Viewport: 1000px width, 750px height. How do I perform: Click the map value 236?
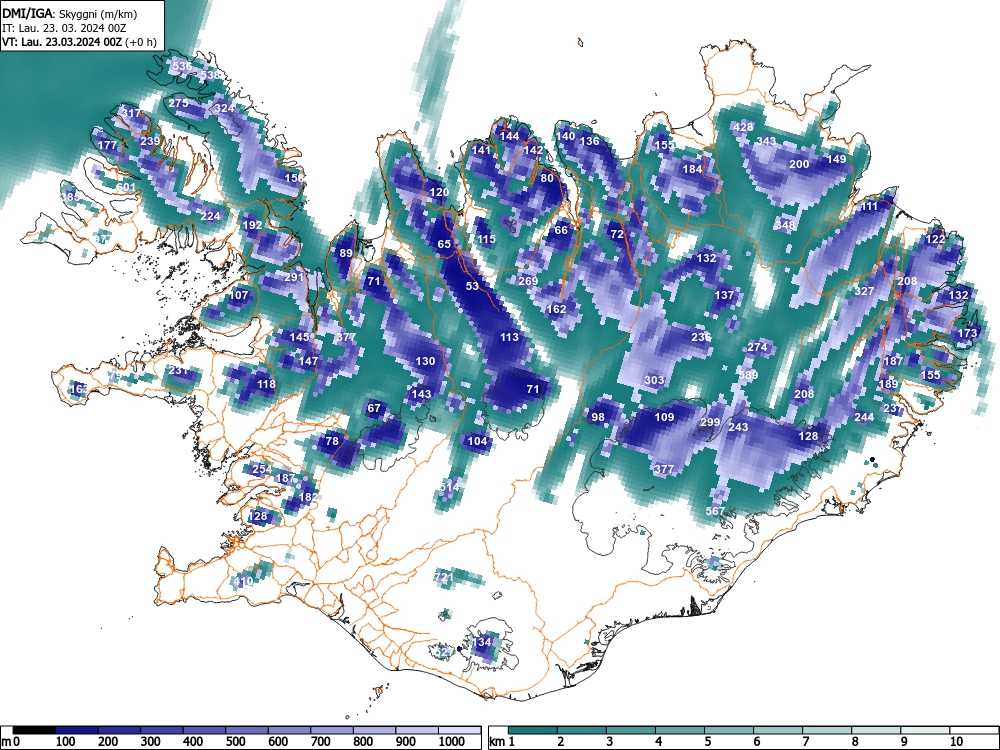701,337
